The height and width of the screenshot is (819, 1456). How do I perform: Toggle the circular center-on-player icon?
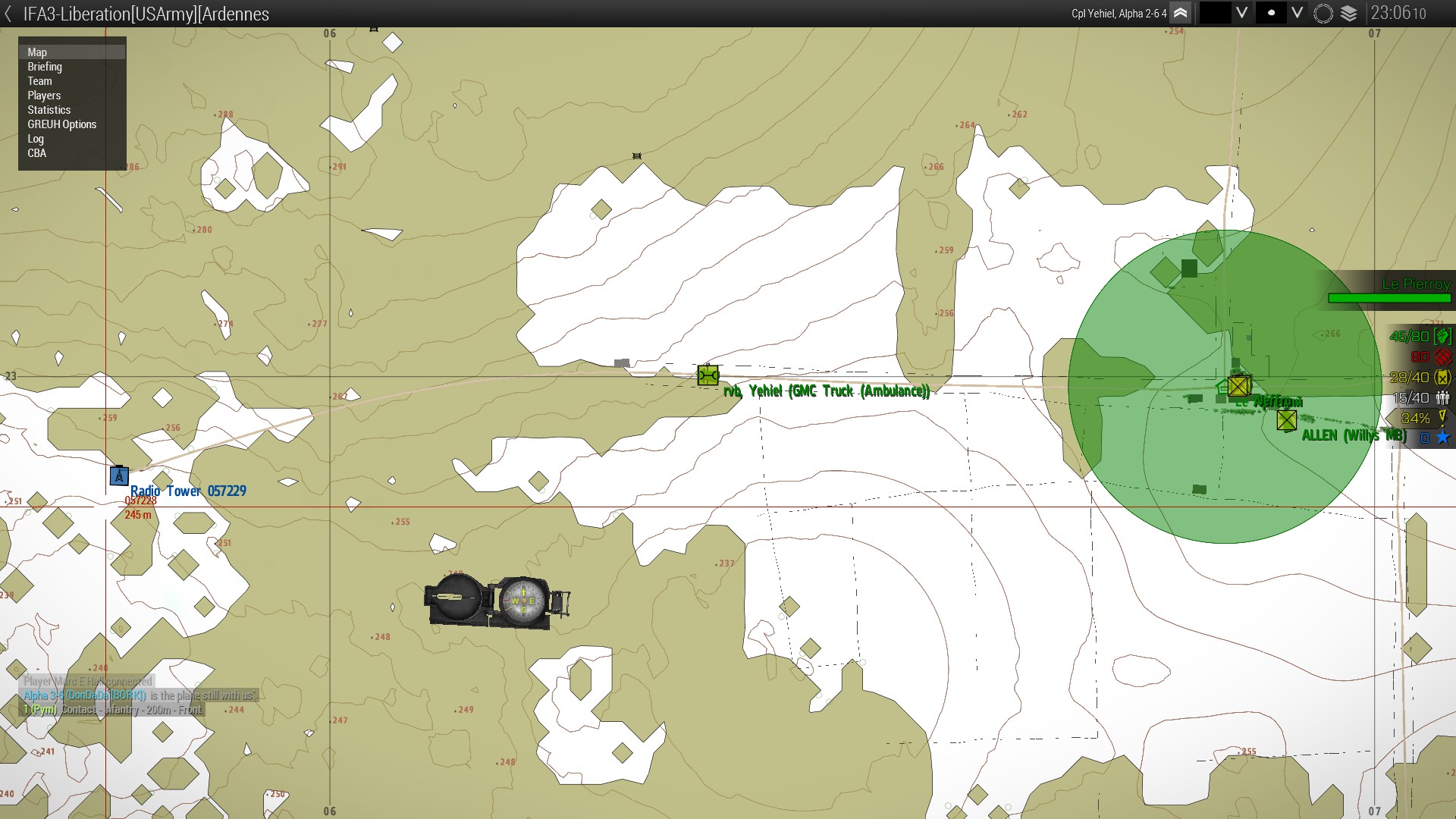coord(1323,14)
